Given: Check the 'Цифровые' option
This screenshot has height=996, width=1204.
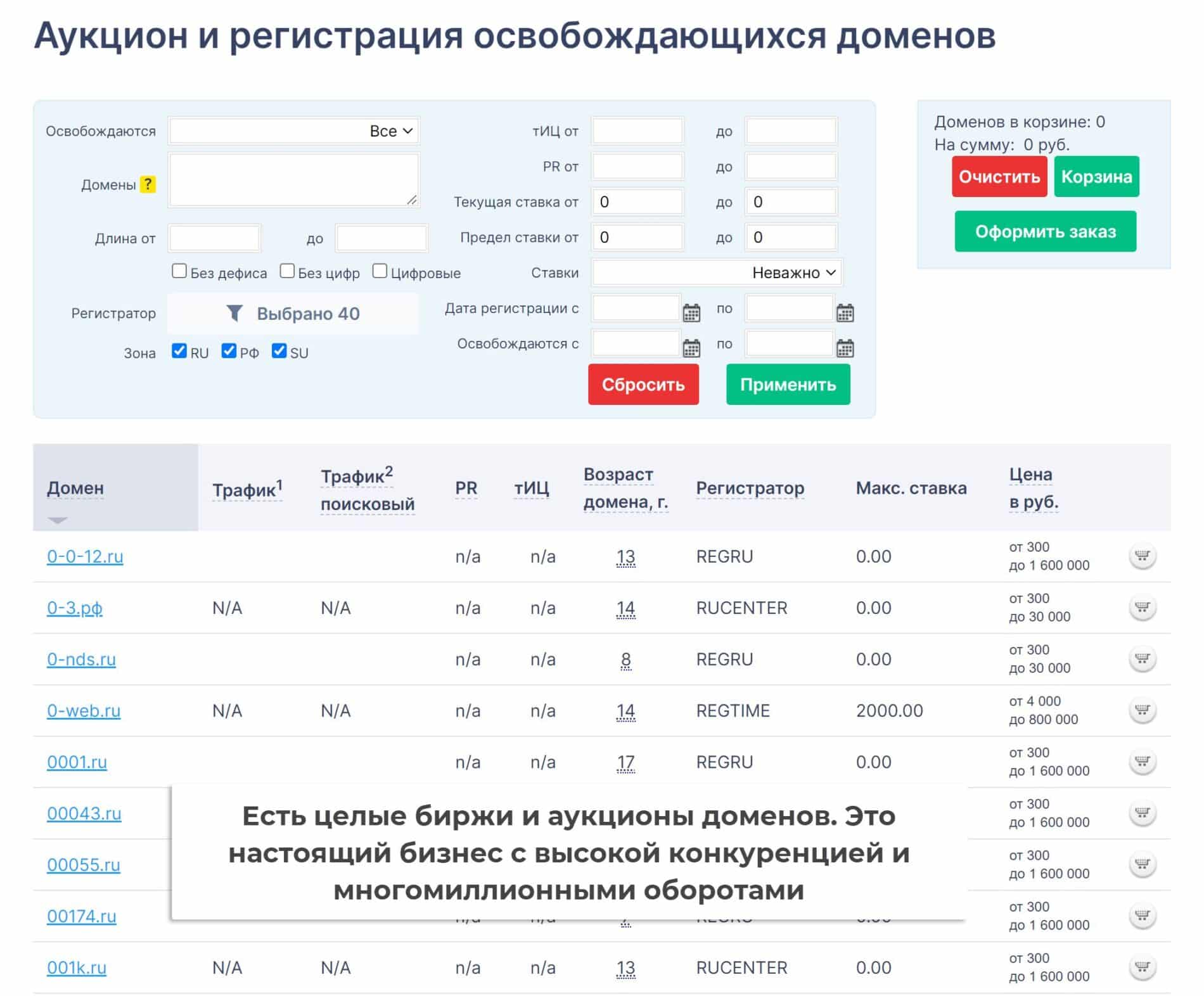Looking at the screenshot, I should [380, 272].
